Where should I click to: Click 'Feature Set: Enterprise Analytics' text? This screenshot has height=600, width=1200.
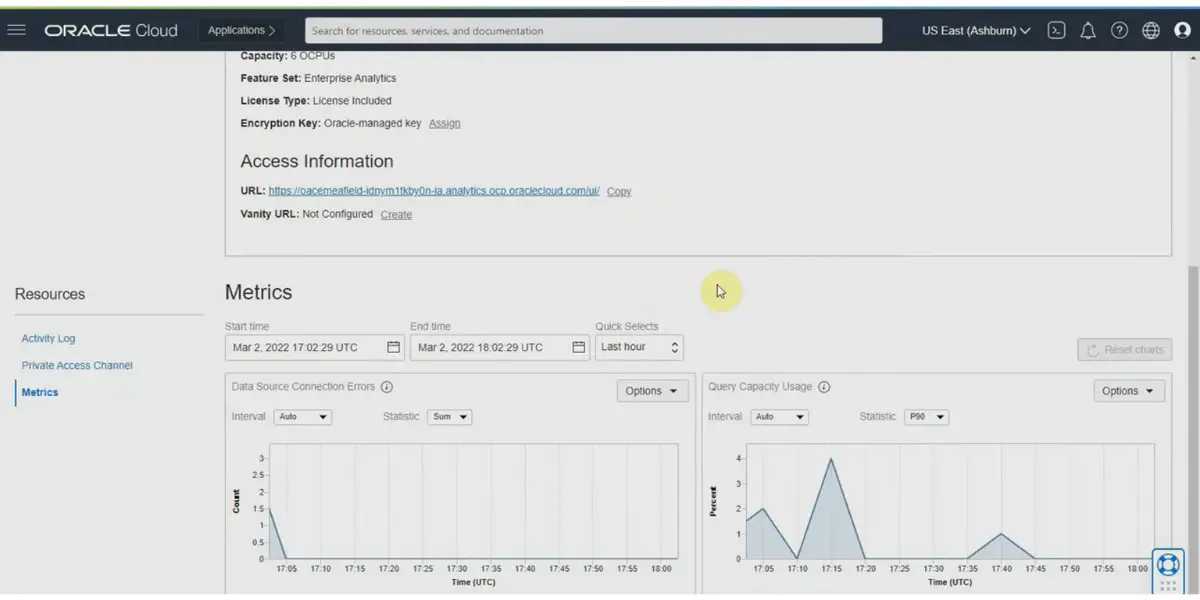(x=318, y=78)
